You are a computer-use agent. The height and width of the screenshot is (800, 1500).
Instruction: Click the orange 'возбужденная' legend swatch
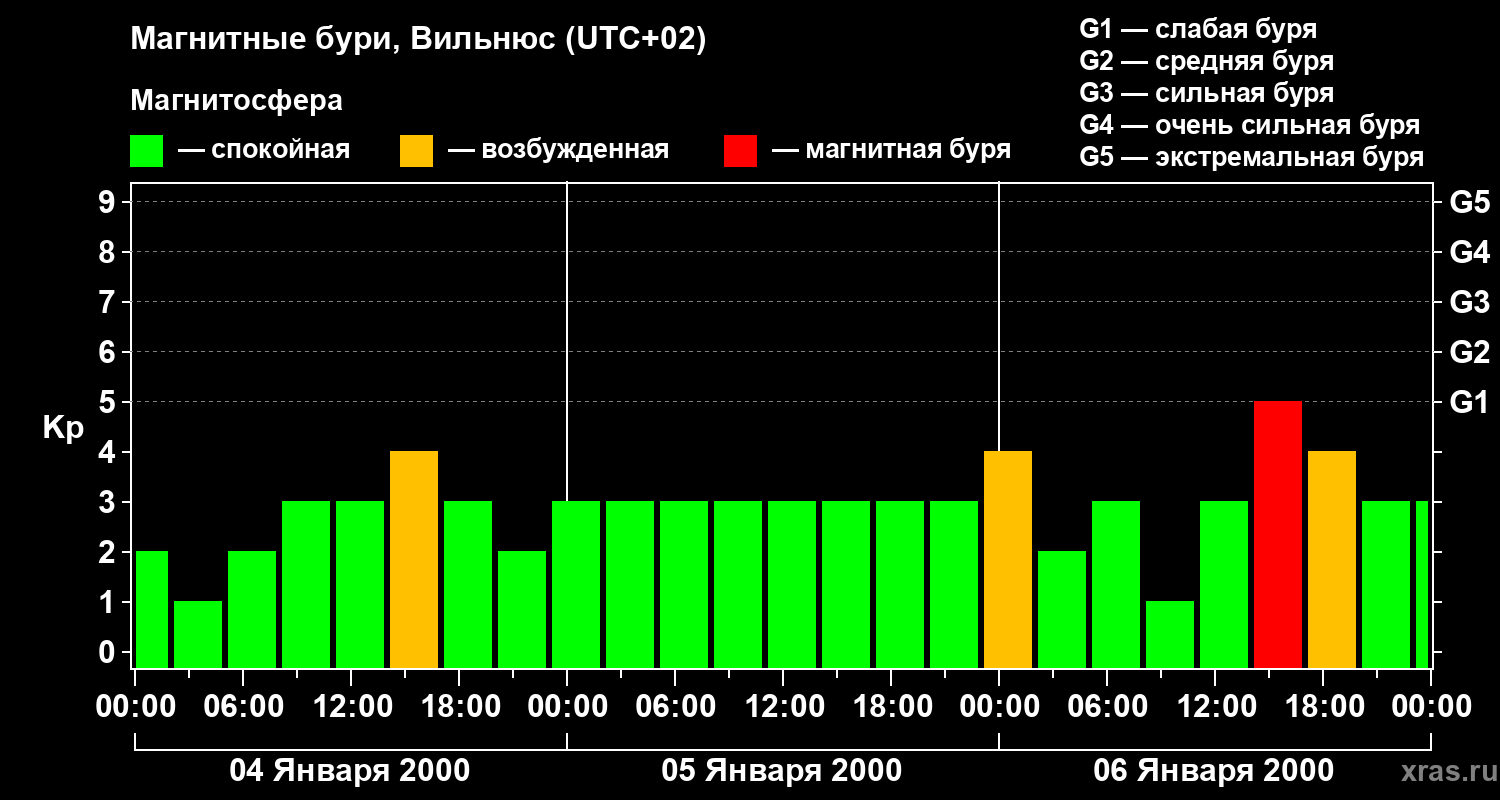tap(417, 151)
